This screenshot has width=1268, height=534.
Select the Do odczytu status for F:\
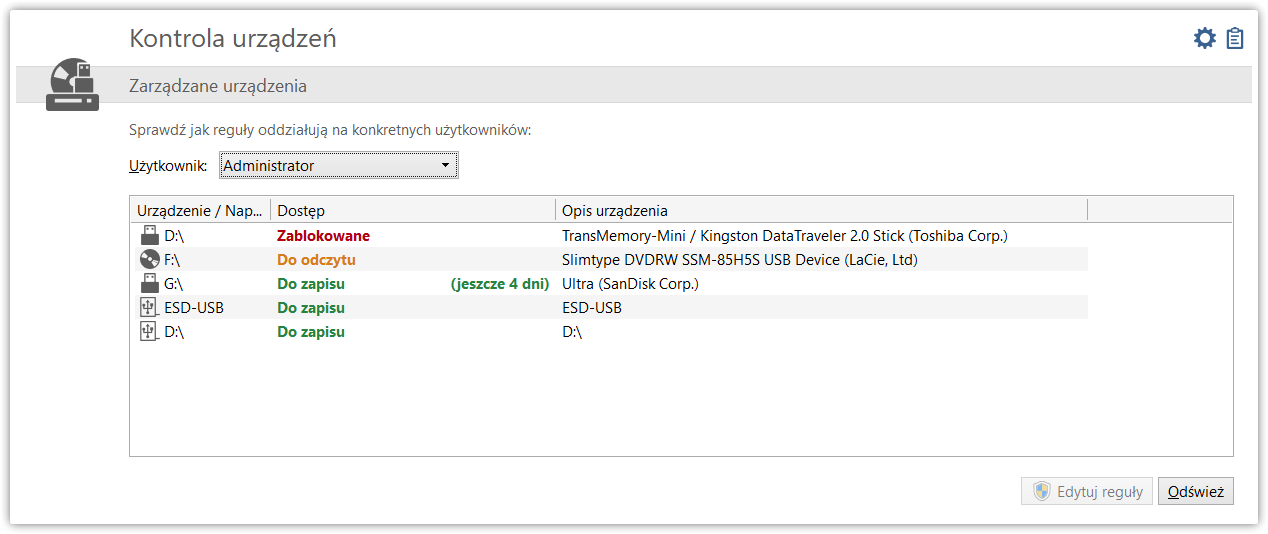[x=316, y=260]
